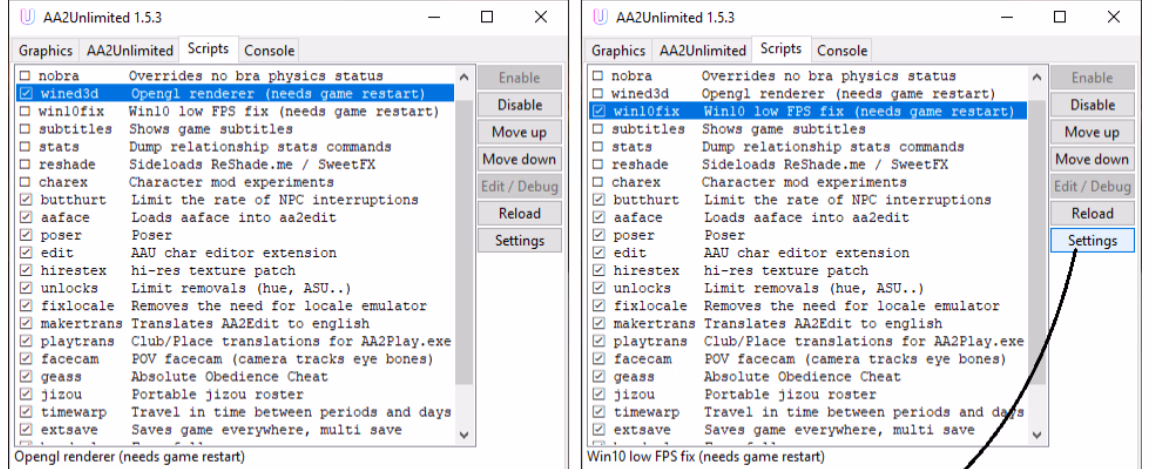Click scroll up arrow in right script list

1036,76
